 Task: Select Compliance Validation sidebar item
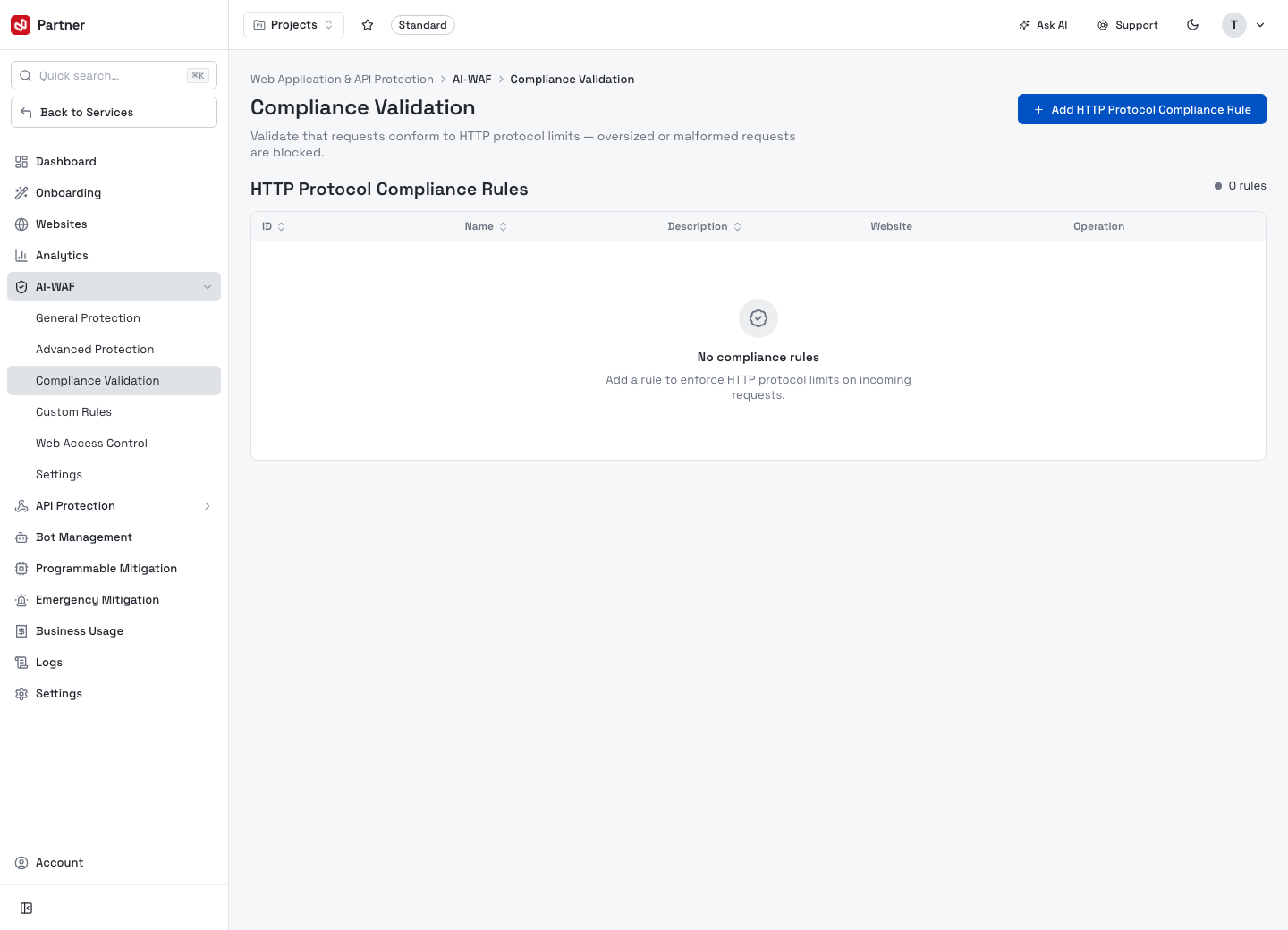114,381
